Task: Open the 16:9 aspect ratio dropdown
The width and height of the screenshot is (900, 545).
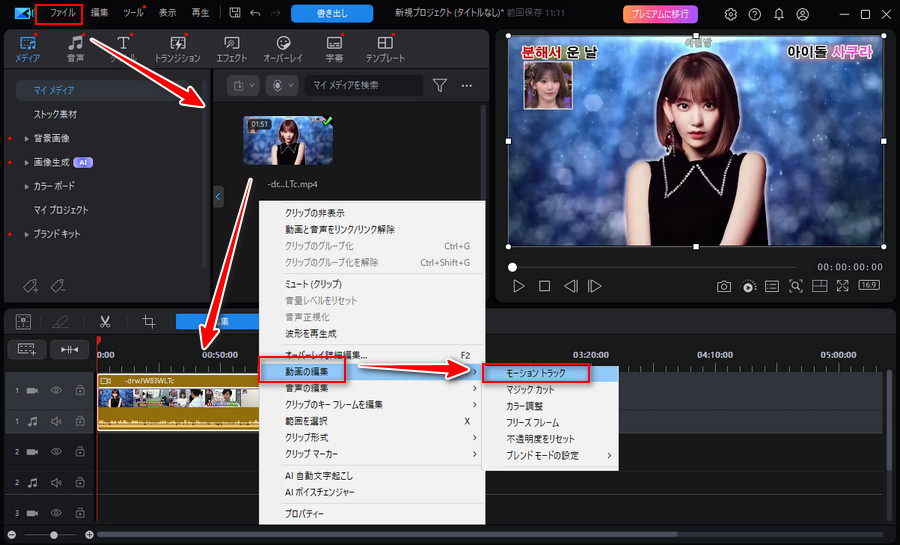Action: tap(871, 286)
